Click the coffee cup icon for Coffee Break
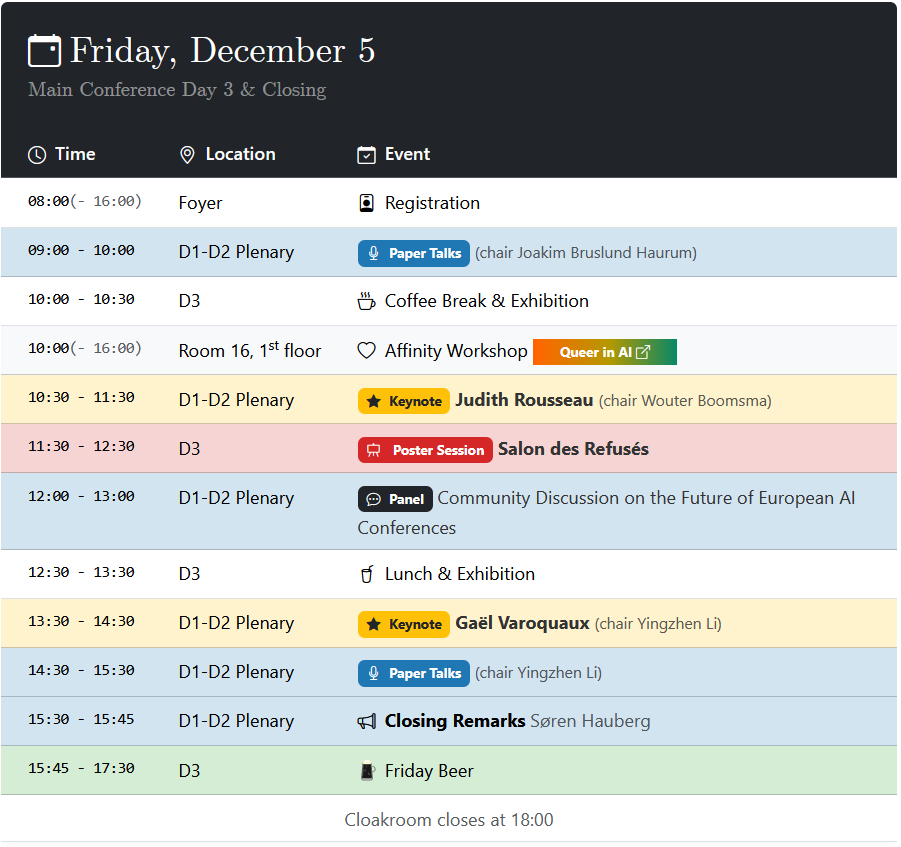 pos(367,301)
